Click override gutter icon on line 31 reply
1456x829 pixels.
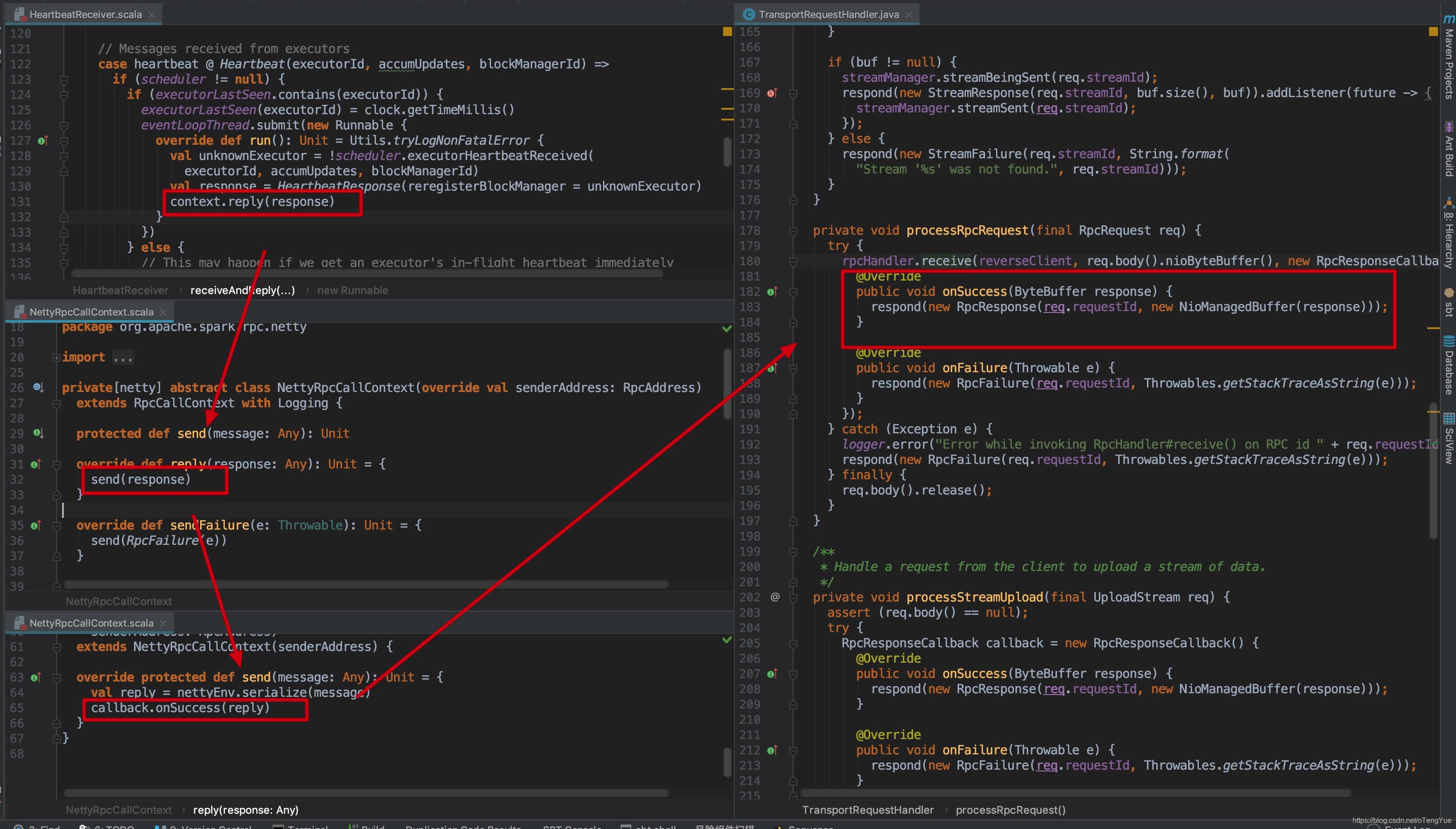(x=36, y=464)
